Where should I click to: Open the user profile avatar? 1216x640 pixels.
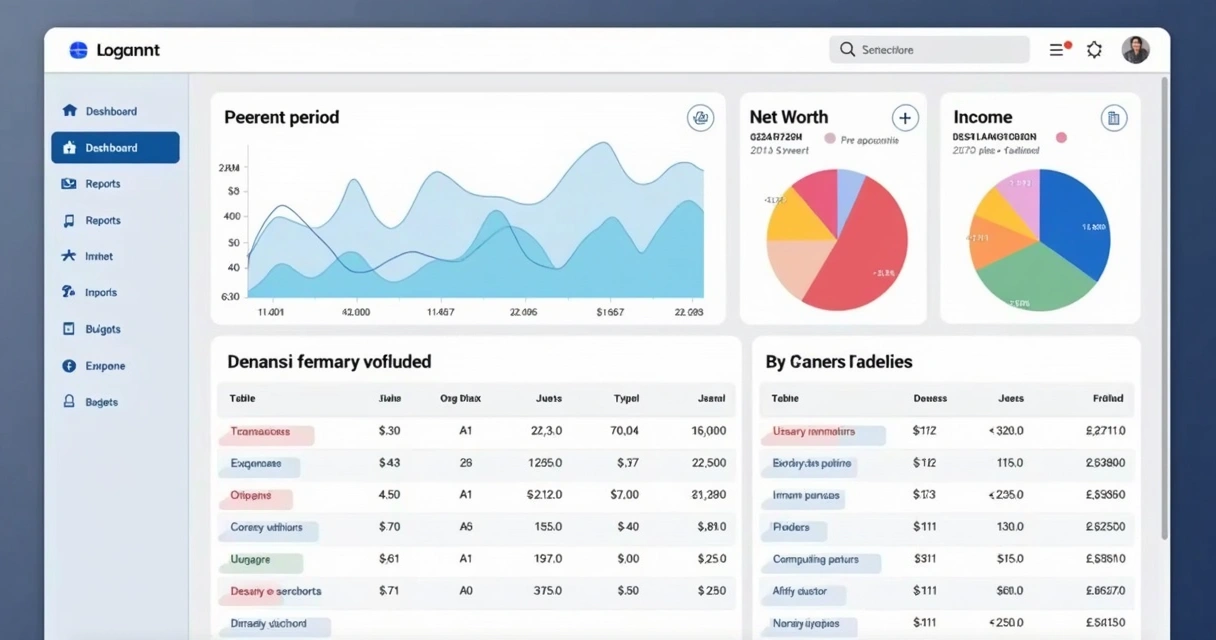[x=1135, y=49]
